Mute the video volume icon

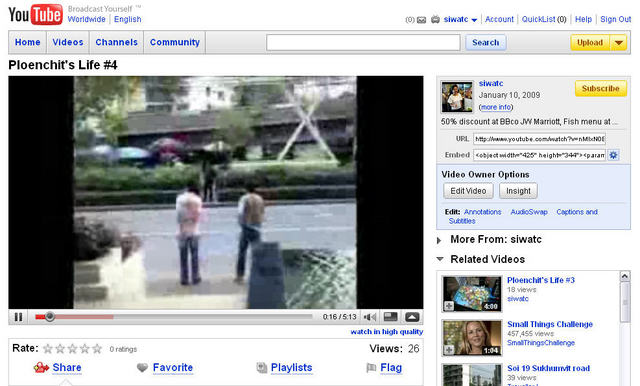[370, 317]
